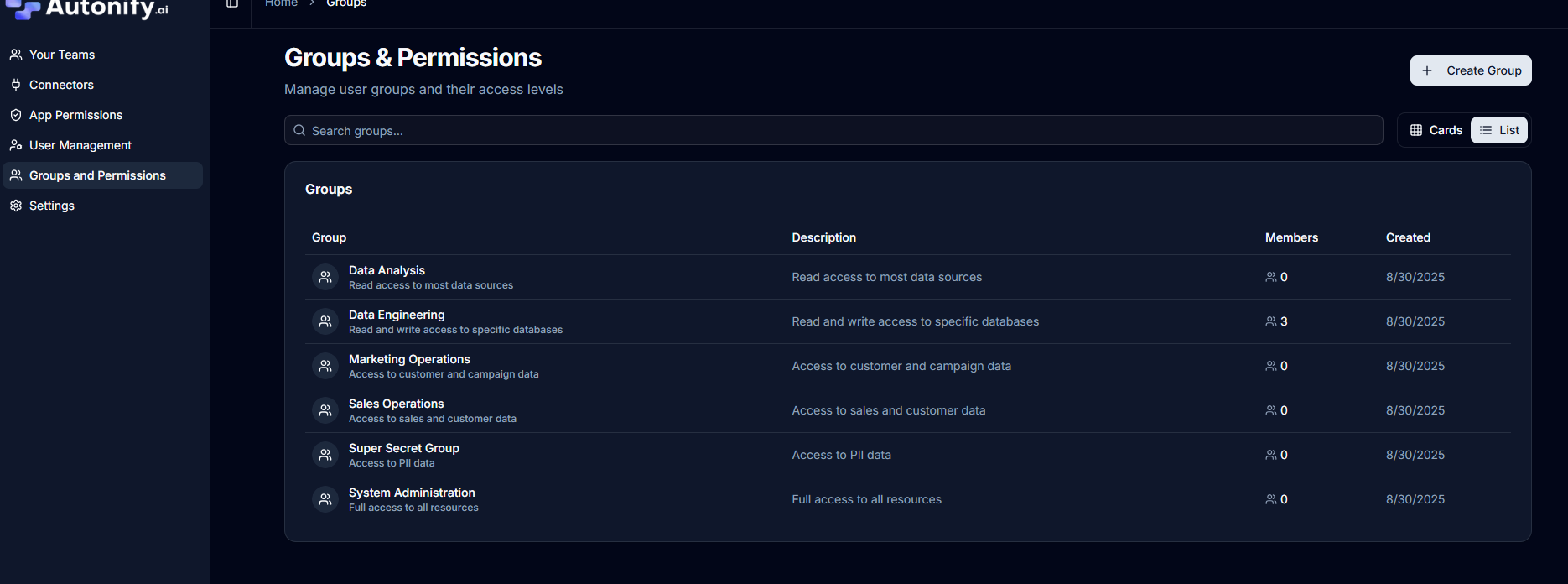Viewport: 1568px width, 584px height.
Task: Click the Home breadcrumb link
Action: coord(281,3)
